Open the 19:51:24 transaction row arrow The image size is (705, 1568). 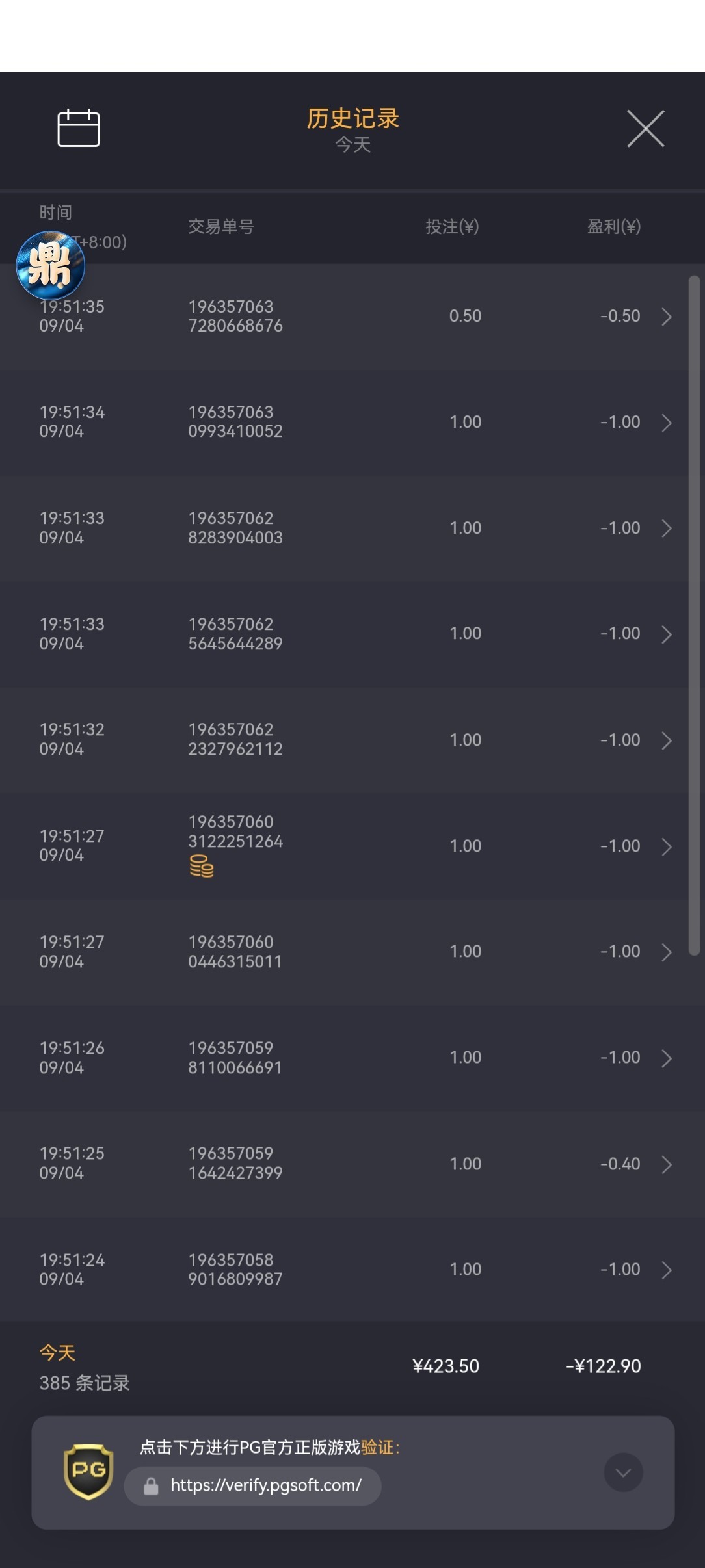click(667, 1270)
